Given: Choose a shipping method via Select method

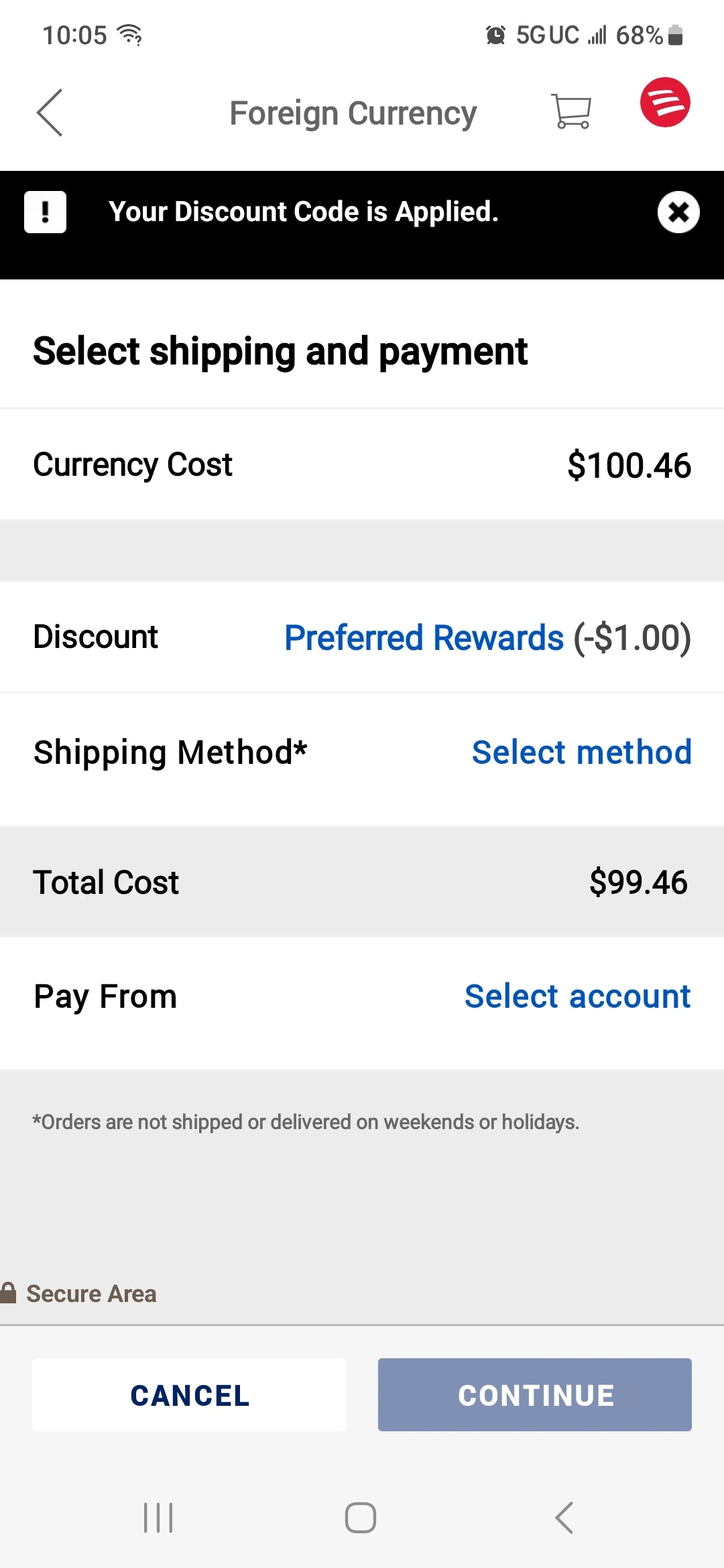Looking at the screenshot, I should coord(581,752).
